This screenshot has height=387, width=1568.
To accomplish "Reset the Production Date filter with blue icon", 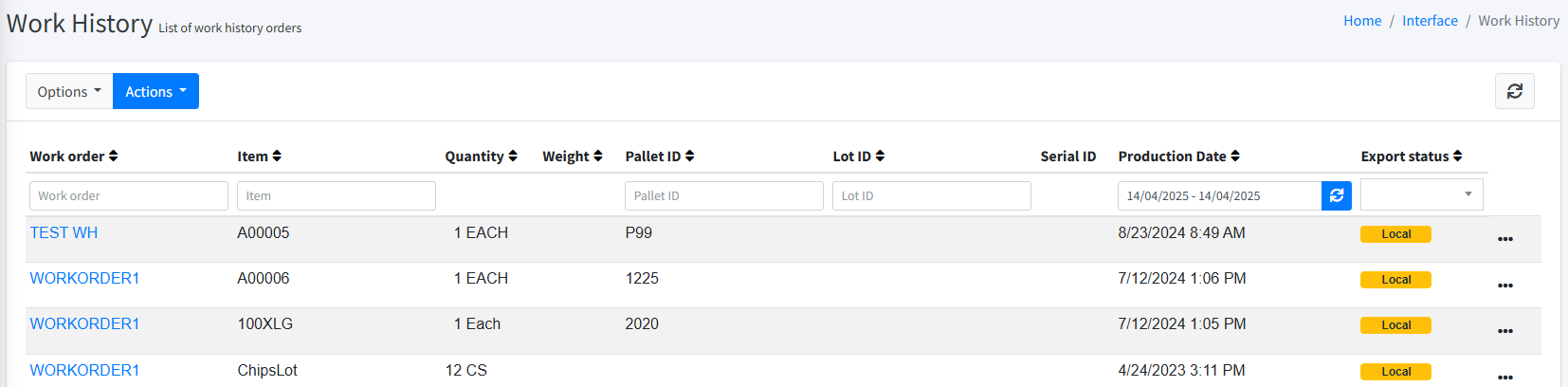I will [1336, 195].
